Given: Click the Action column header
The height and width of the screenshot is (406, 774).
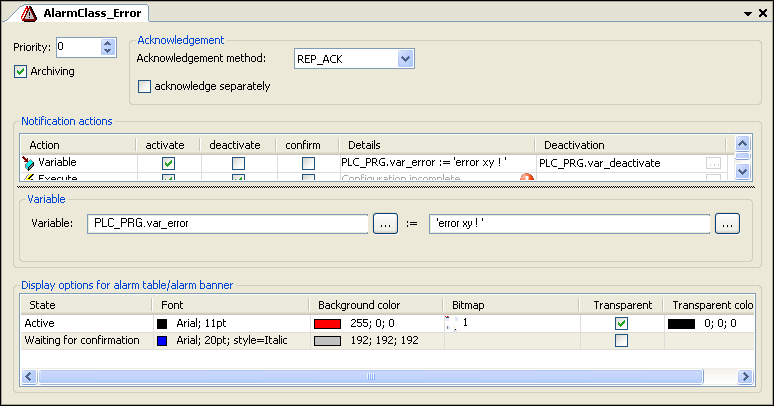Looking at the screenshot, I should [x=78, y=145].
